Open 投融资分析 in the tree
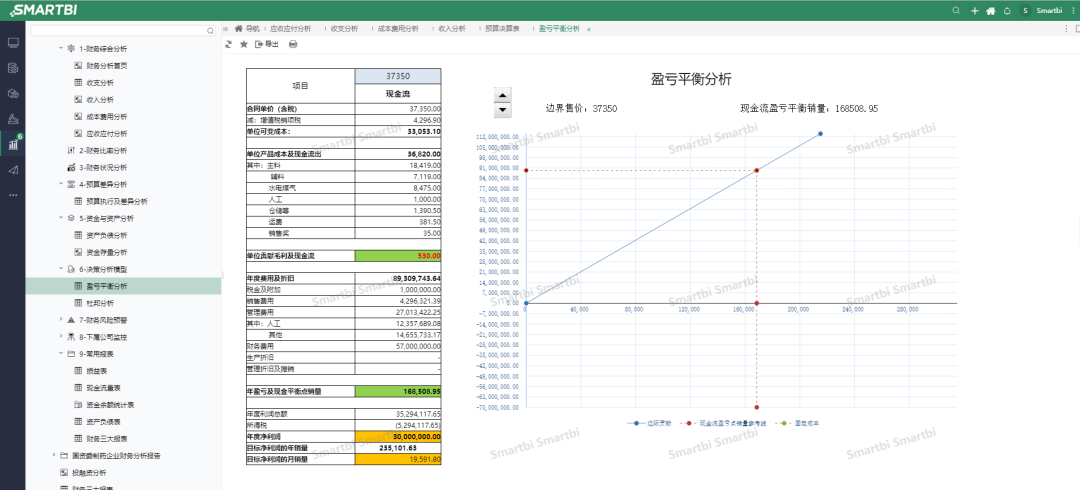 (x=90, y=473)
